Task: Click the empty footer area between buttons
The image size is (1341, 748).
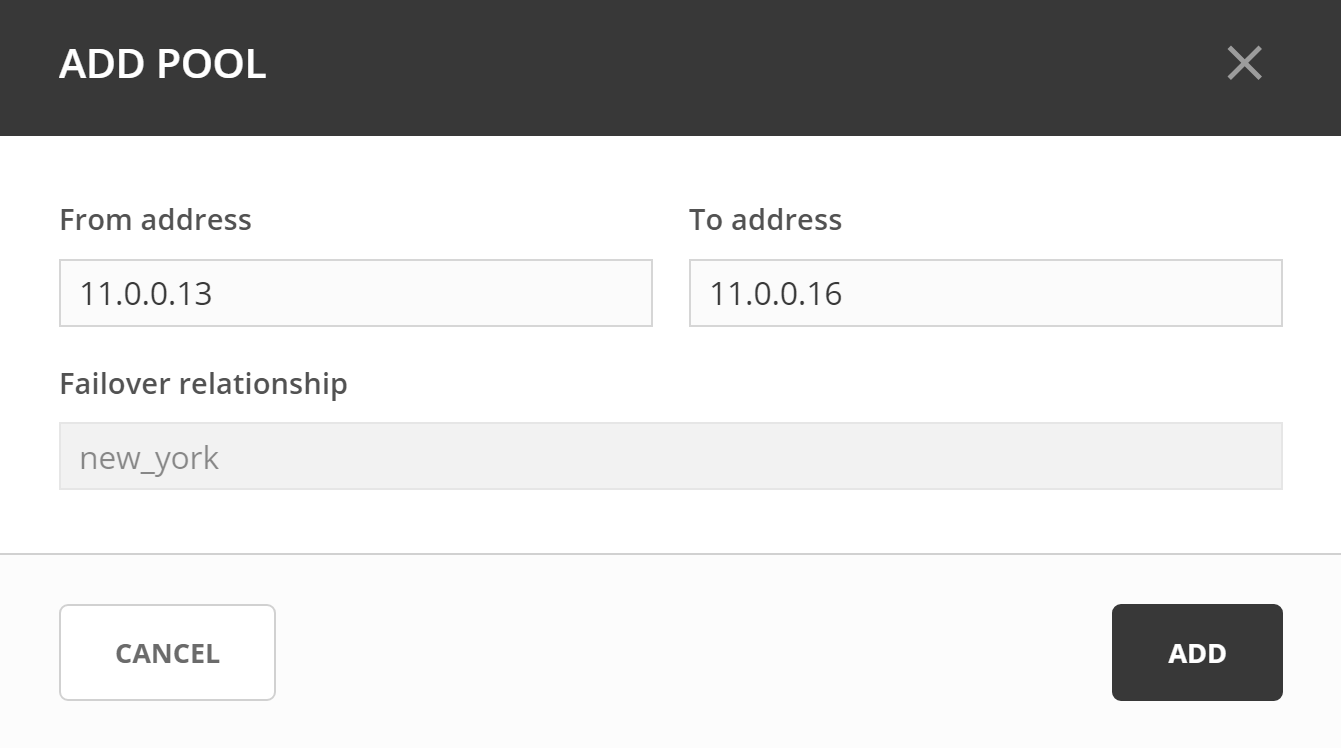Action: [x=690, y=653]
